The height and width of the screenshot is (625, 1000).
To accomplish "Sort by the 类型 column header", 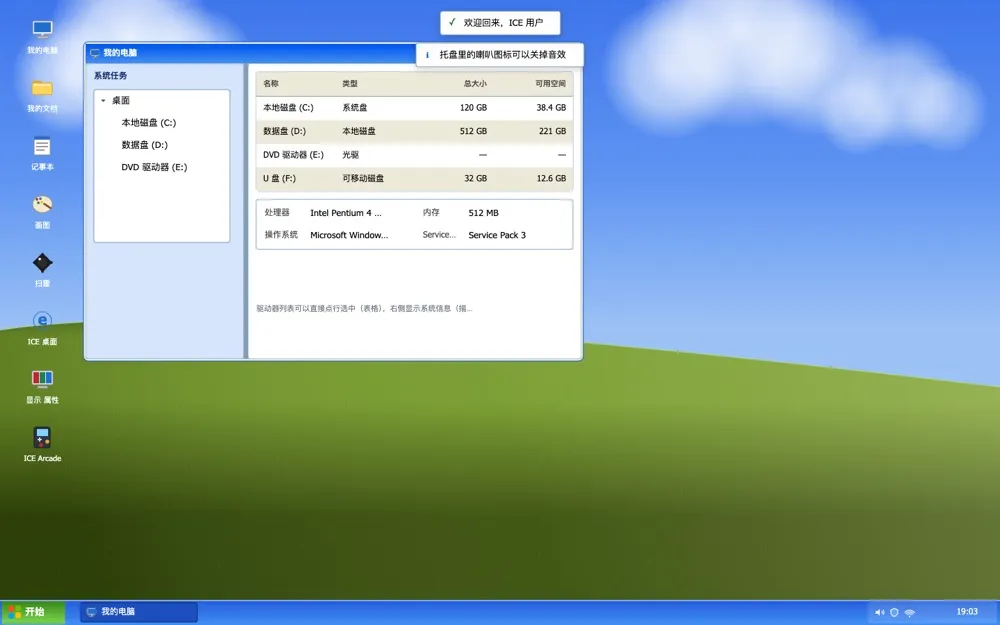I will (350, 84).
